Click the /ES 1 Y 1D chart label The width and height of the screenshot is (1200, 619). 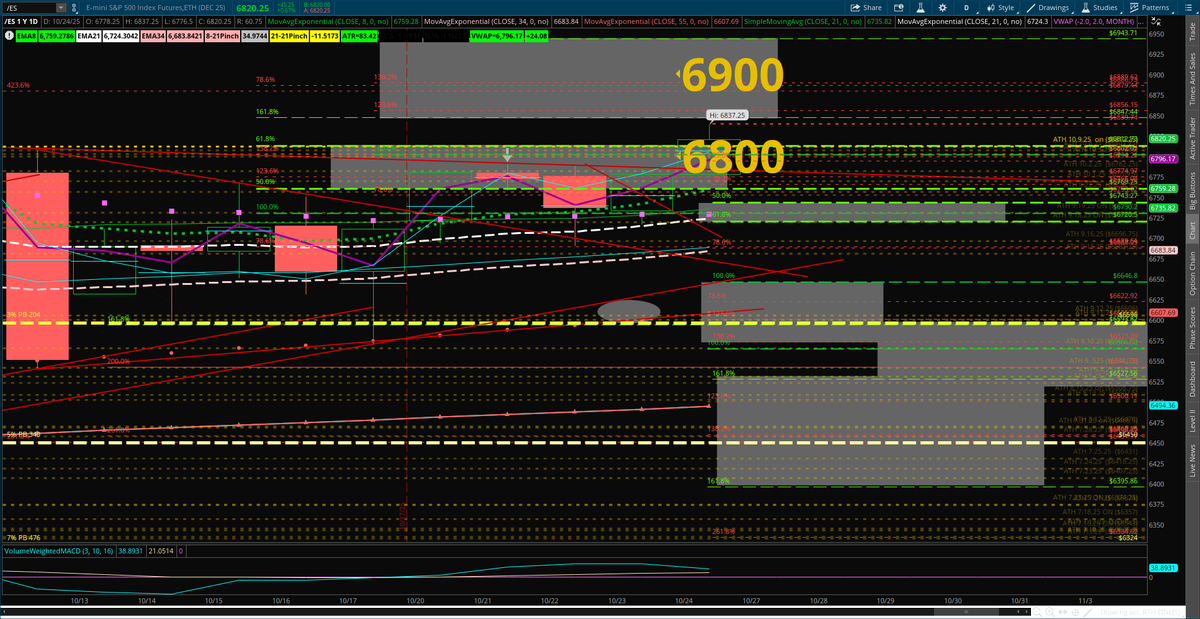(x=20, y=21)
